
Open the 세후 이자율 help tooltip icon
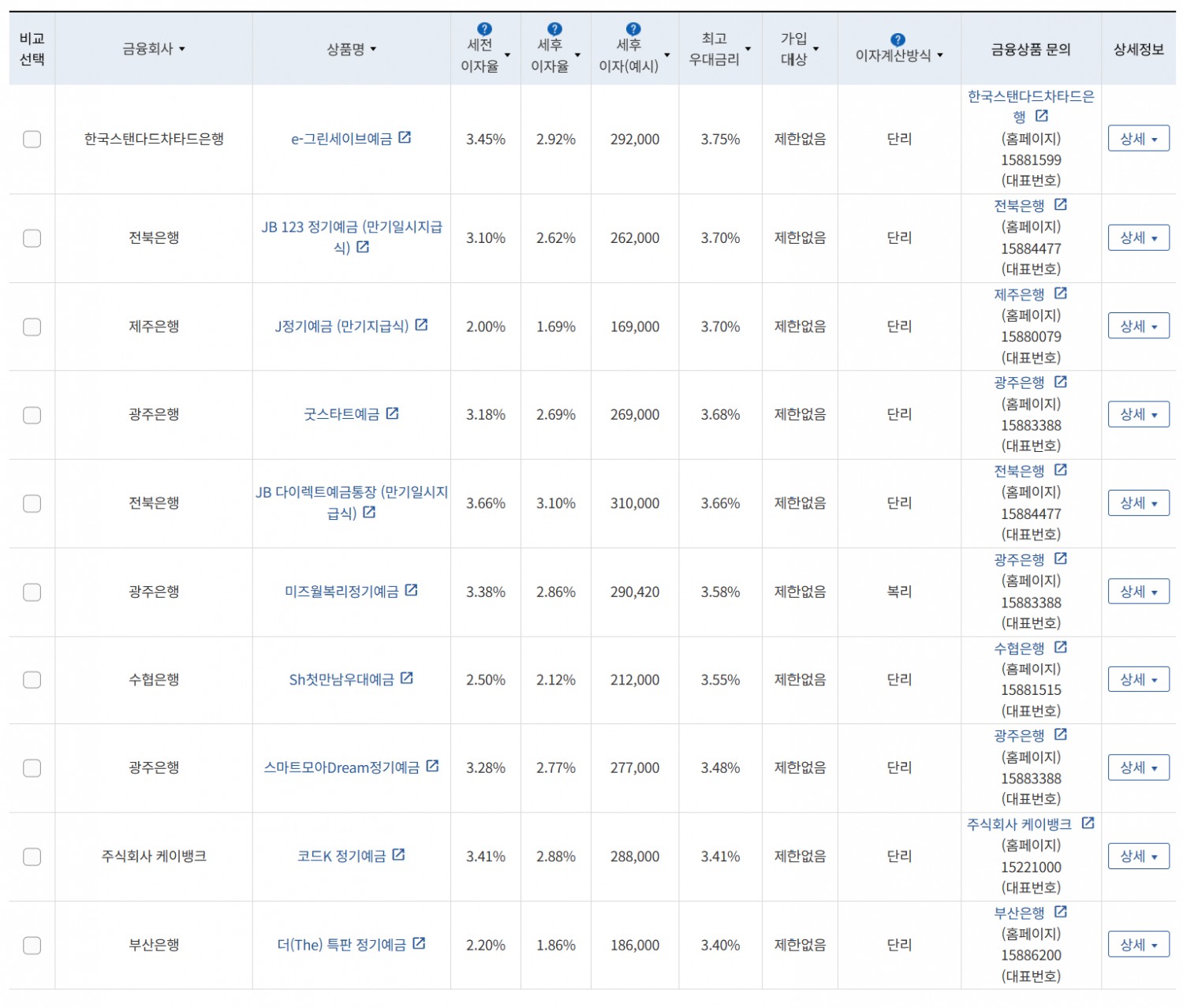click(555, 29)
